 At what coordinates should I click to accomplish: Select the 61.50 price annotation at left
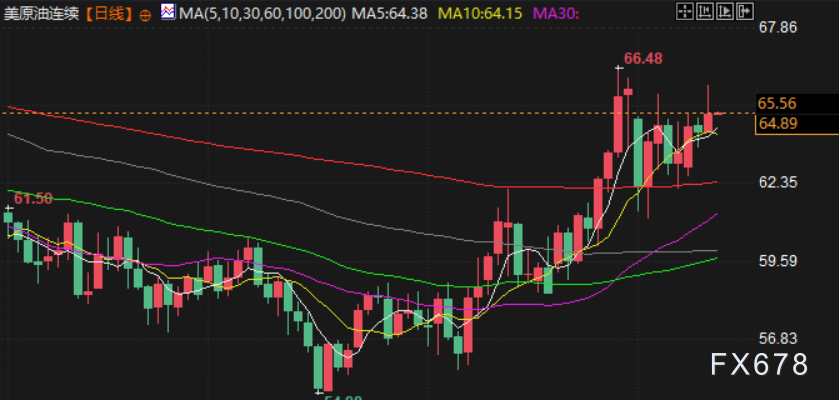tap(33, 199)
